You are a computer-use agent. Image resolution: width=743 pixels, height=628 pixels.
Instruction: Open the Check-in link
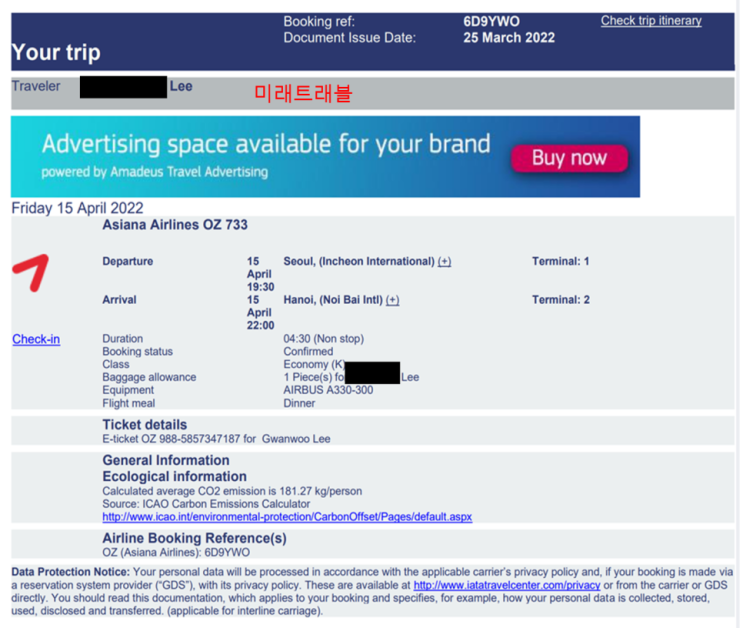[x=36, y=339]
